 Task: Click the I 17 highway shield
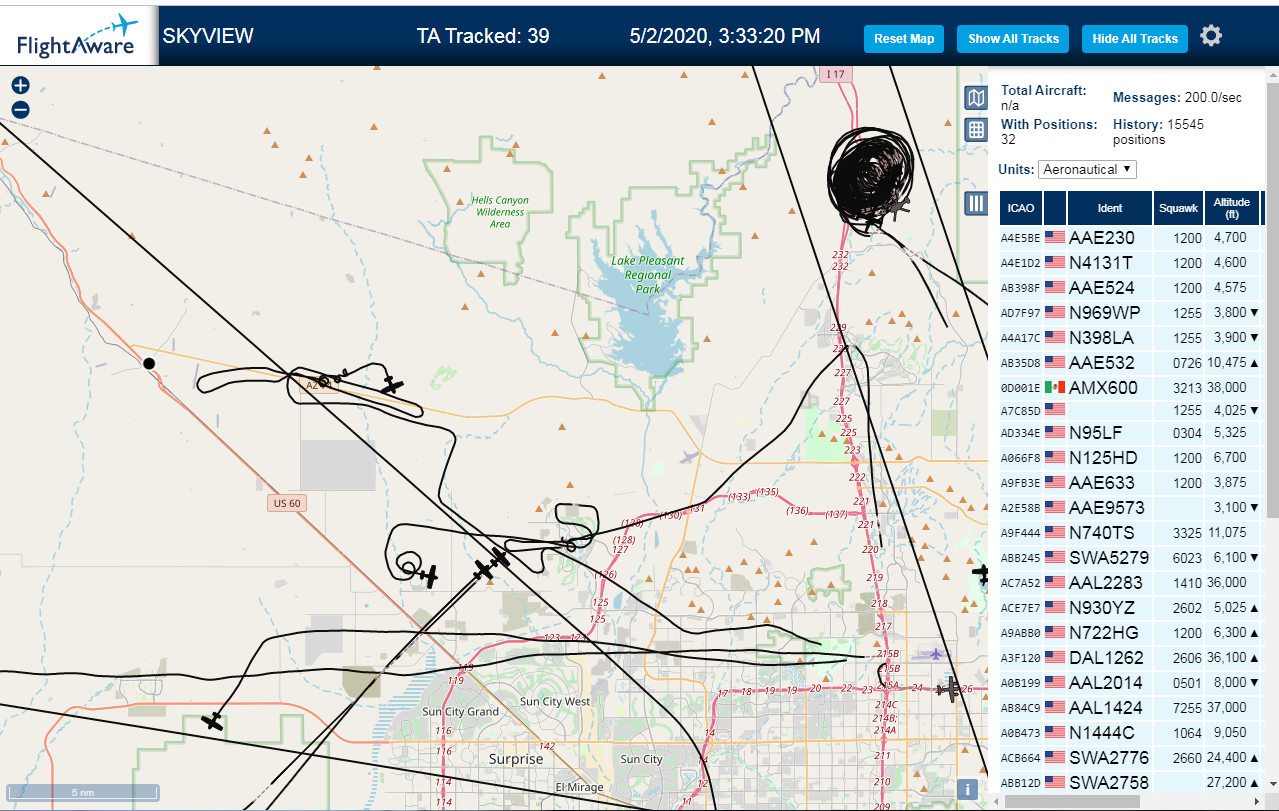835,74
